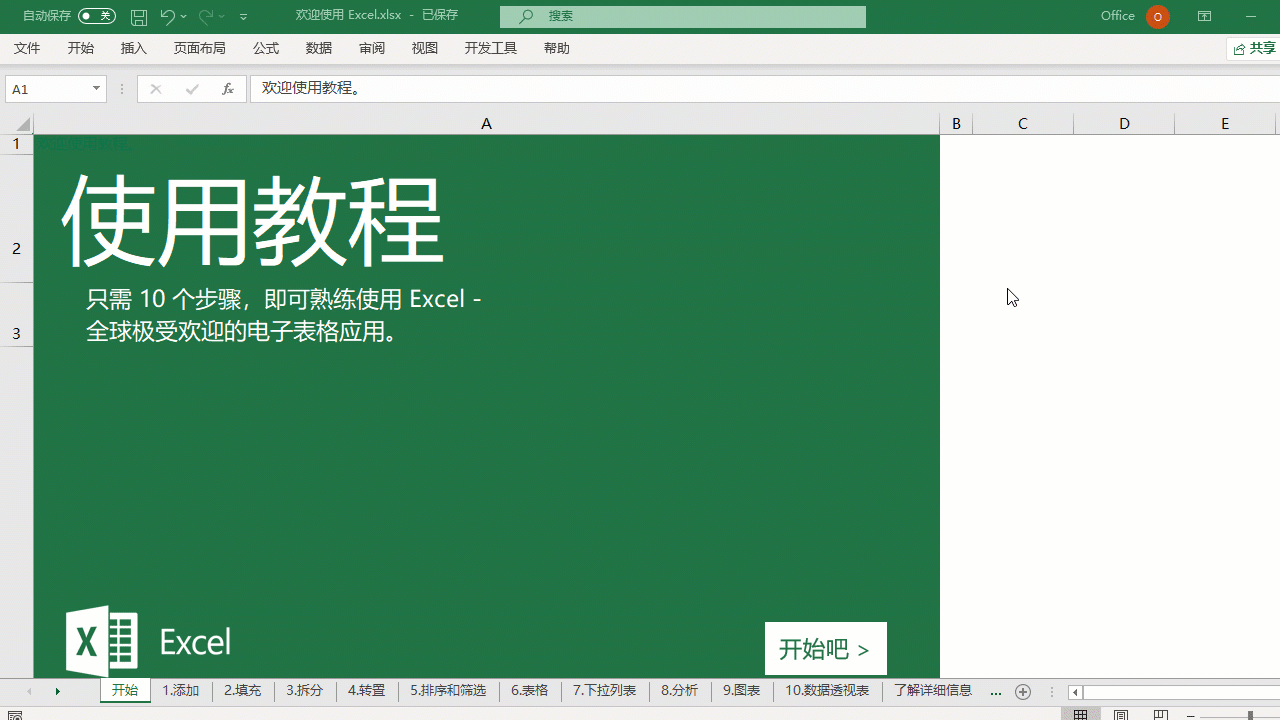Image resolution: width=1280 pixels, height=720 pixels.
Task: Select the 开始 sheet tab
Action: 125,690
